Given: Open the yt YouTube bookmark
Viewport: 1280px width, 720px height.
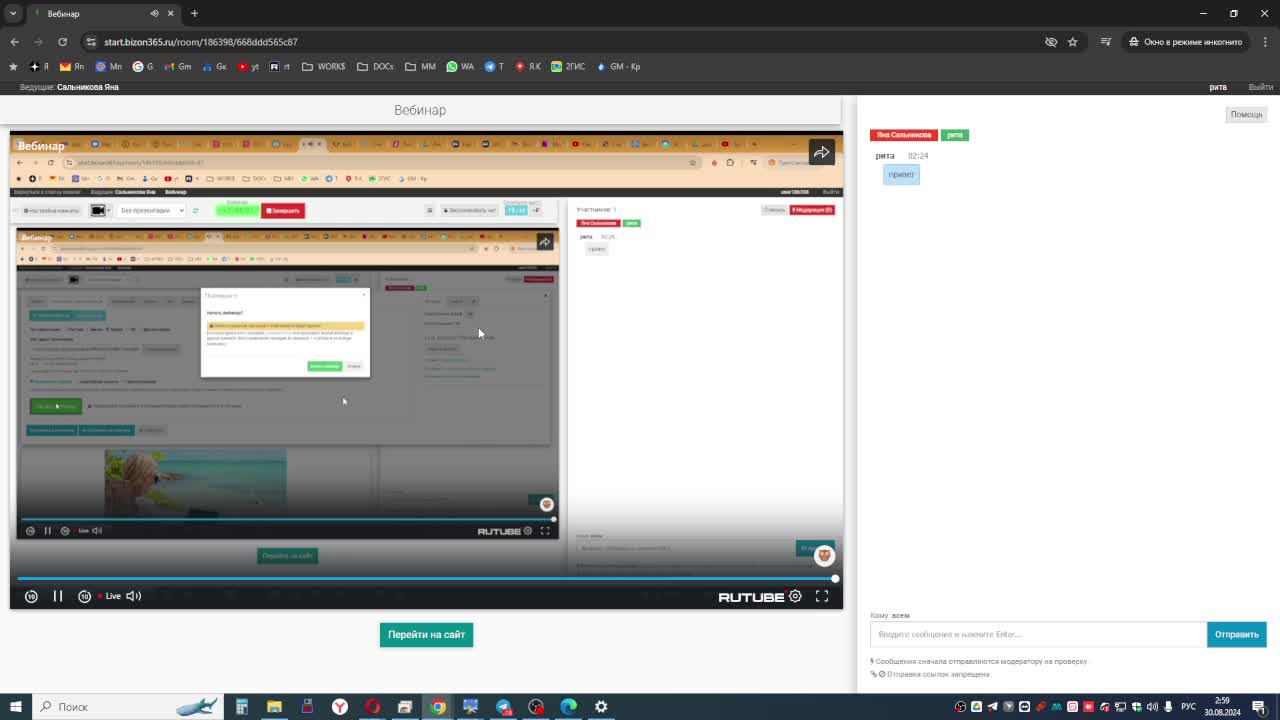Looking at the screenshot, I should click(249, 67).
